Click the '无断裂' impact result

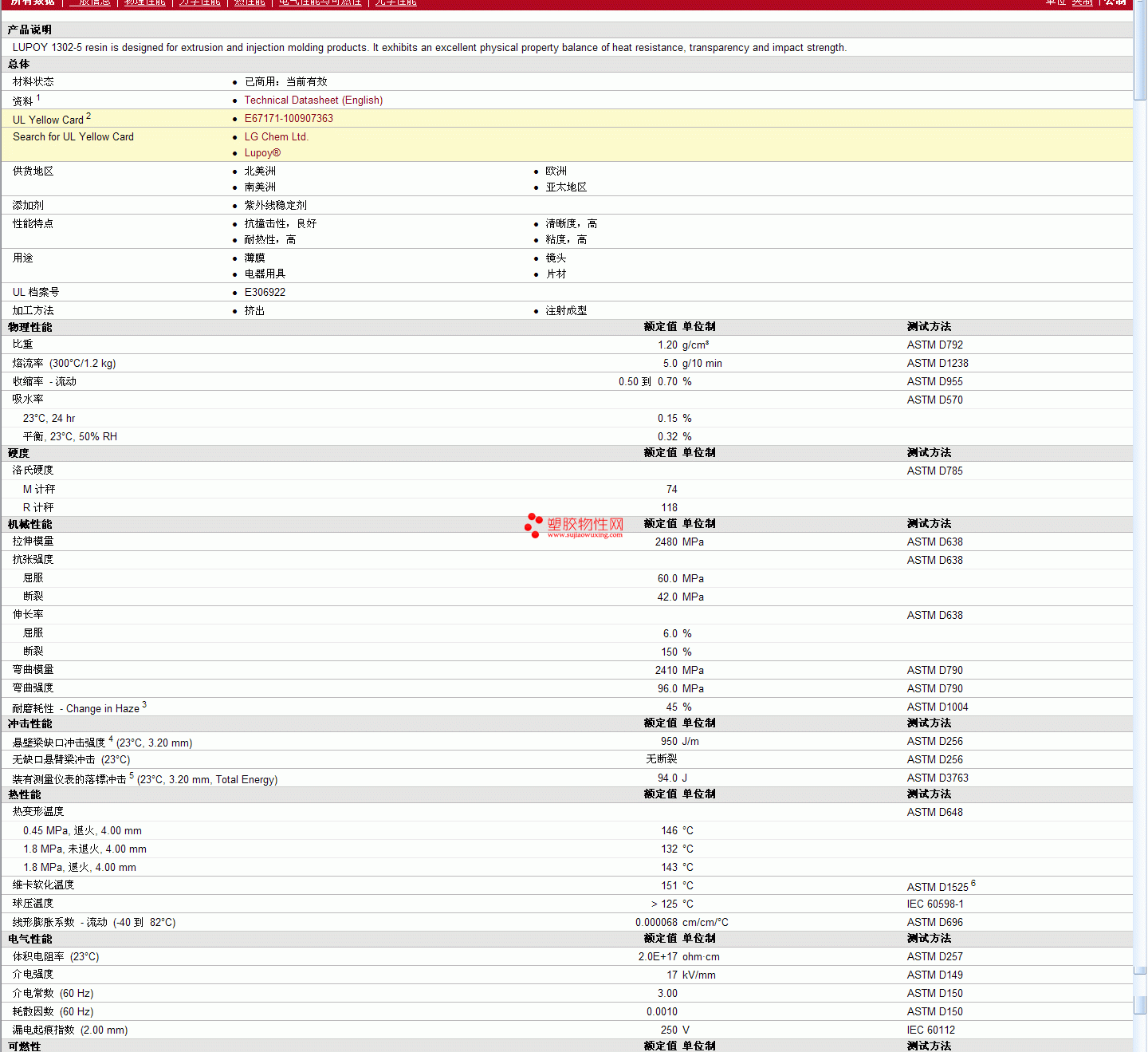point(662,759)
